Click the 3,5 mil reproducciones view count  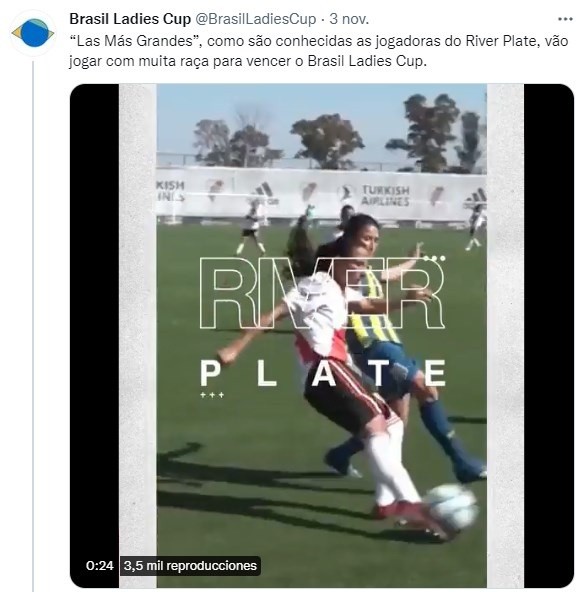click(190, 566)
